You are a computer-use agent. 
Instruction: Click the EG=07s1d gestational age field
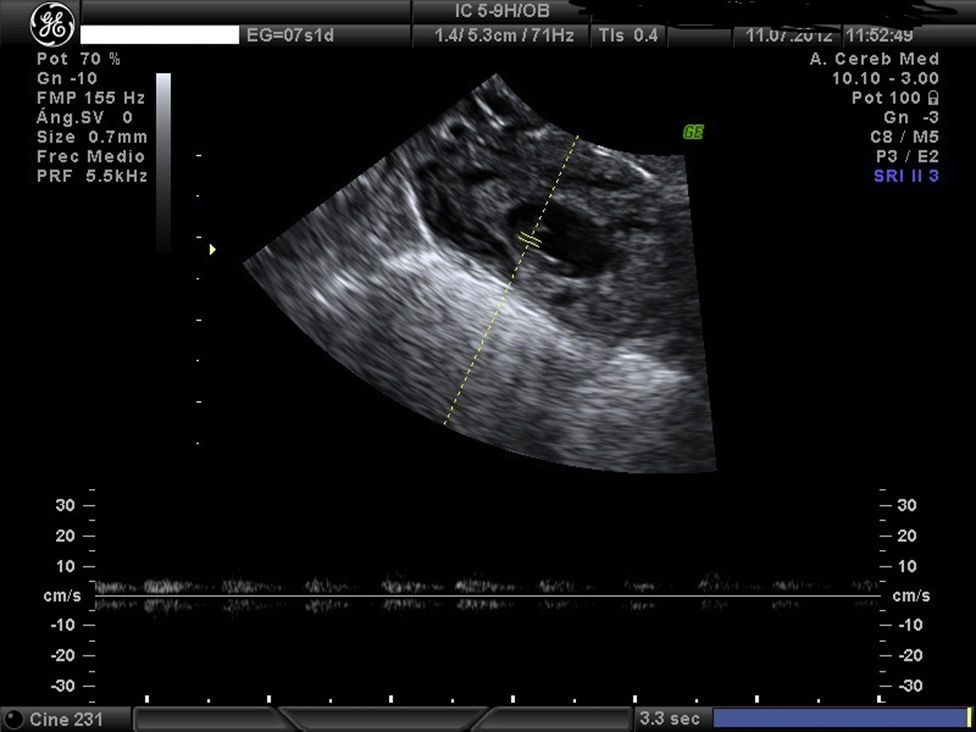click(290, 36)
